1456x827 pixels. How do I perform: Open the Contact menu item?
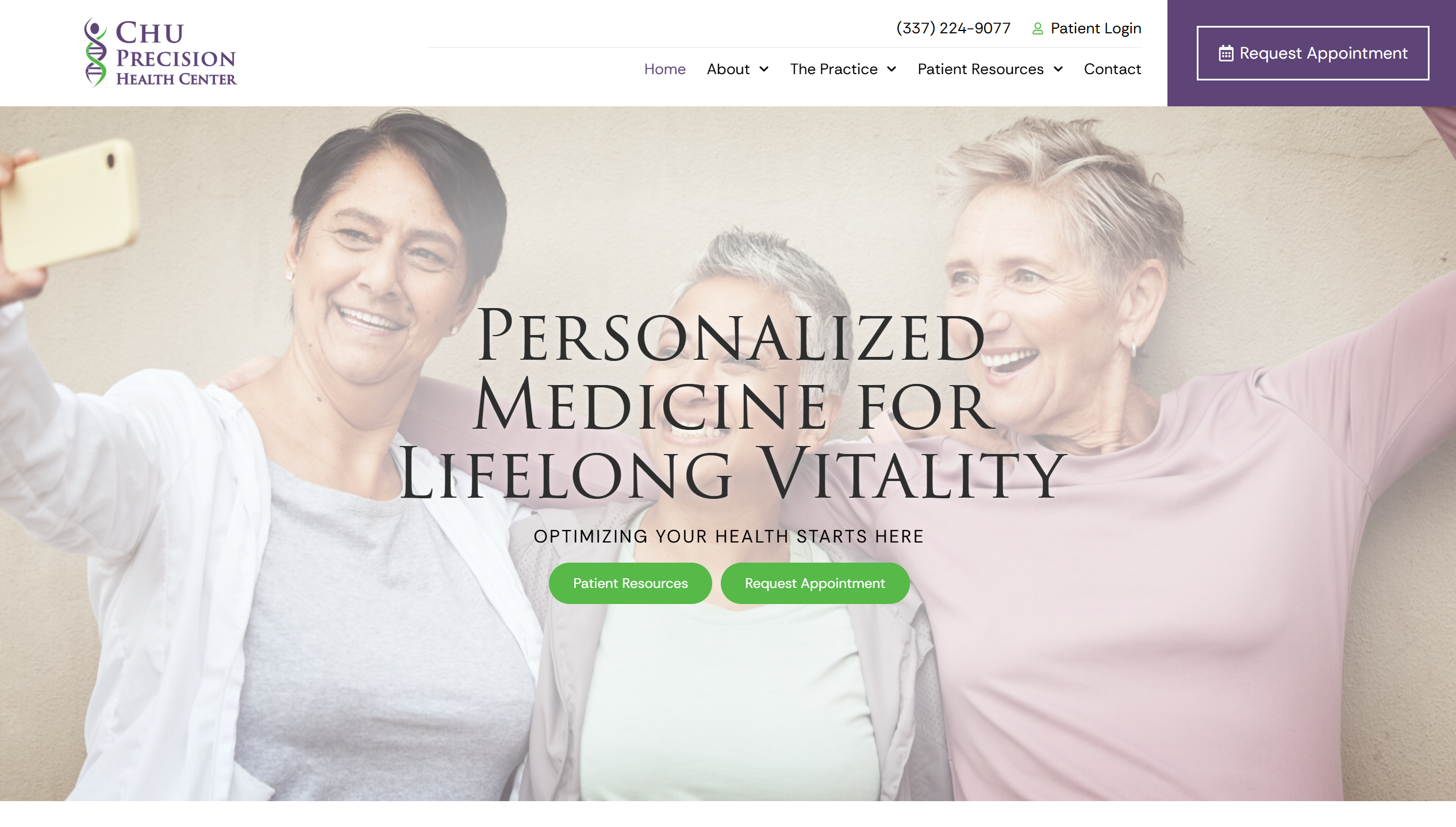[x=1112, y=69]
